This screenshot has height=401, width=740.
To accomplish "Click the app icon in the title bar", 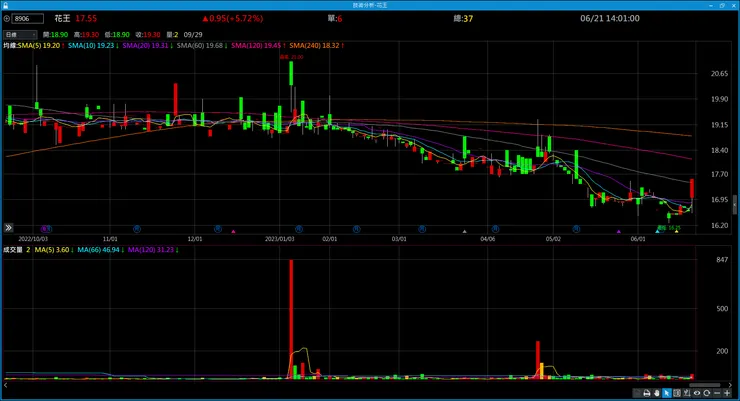I will (x=5, y=5).
